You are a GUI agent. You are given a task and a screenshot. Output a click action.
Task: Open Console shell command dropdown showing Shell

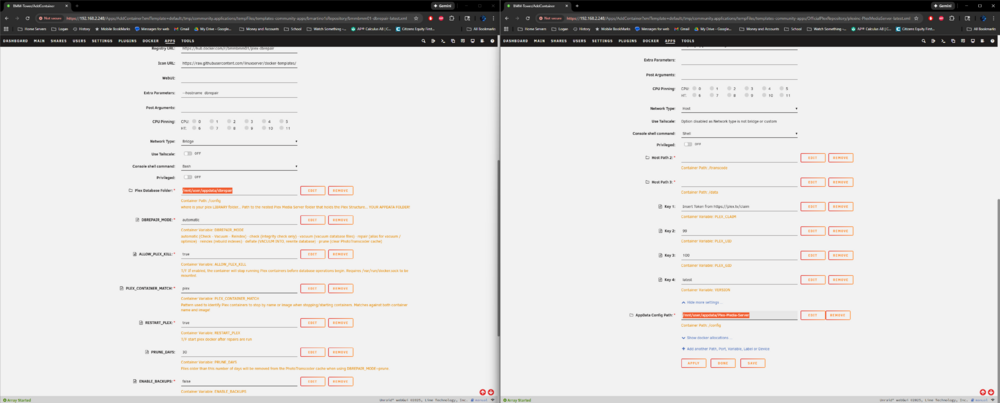739,134
